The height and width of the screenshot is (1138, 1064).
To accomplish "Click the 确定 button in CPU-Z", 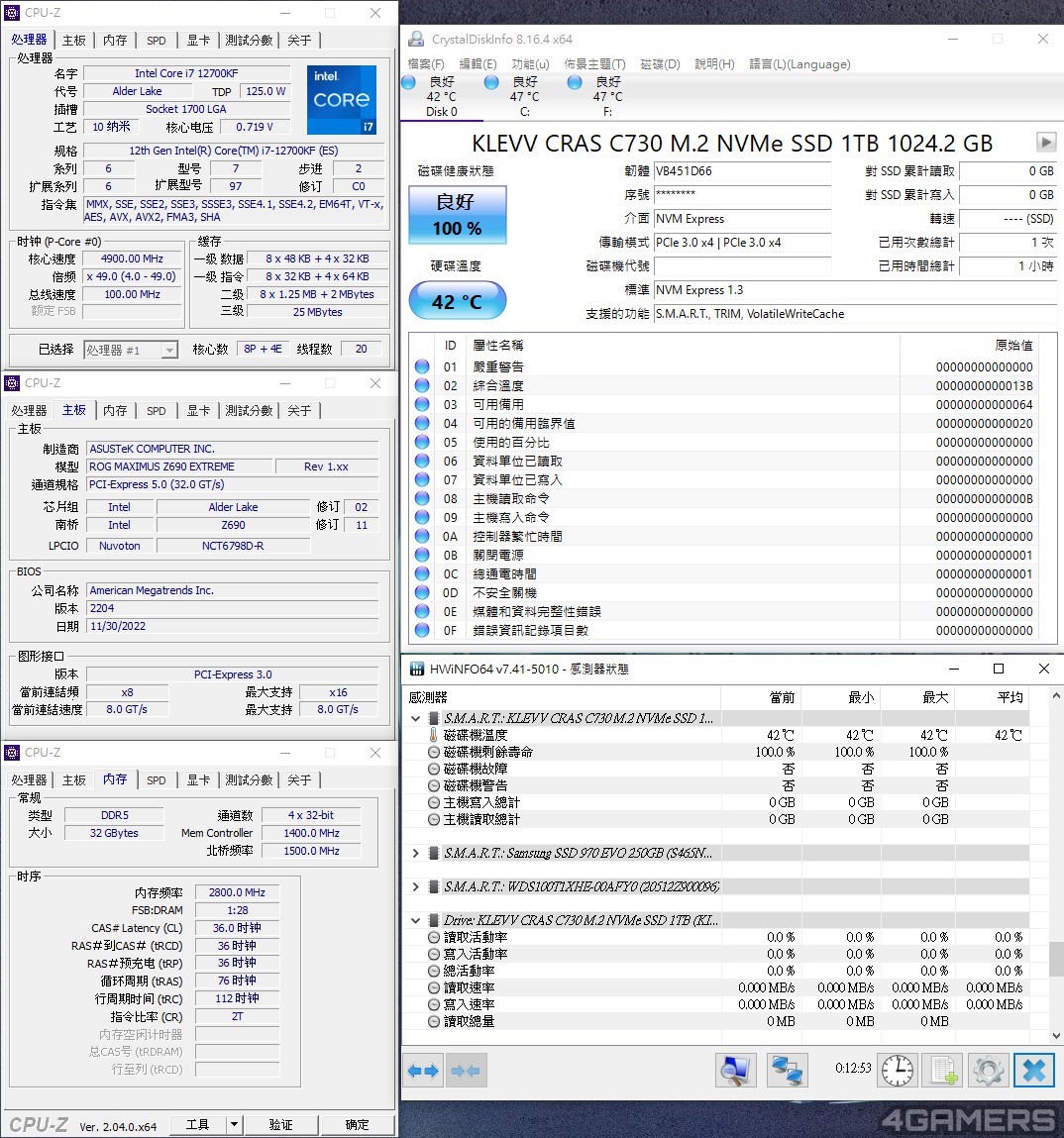I will pos(357,1124).
